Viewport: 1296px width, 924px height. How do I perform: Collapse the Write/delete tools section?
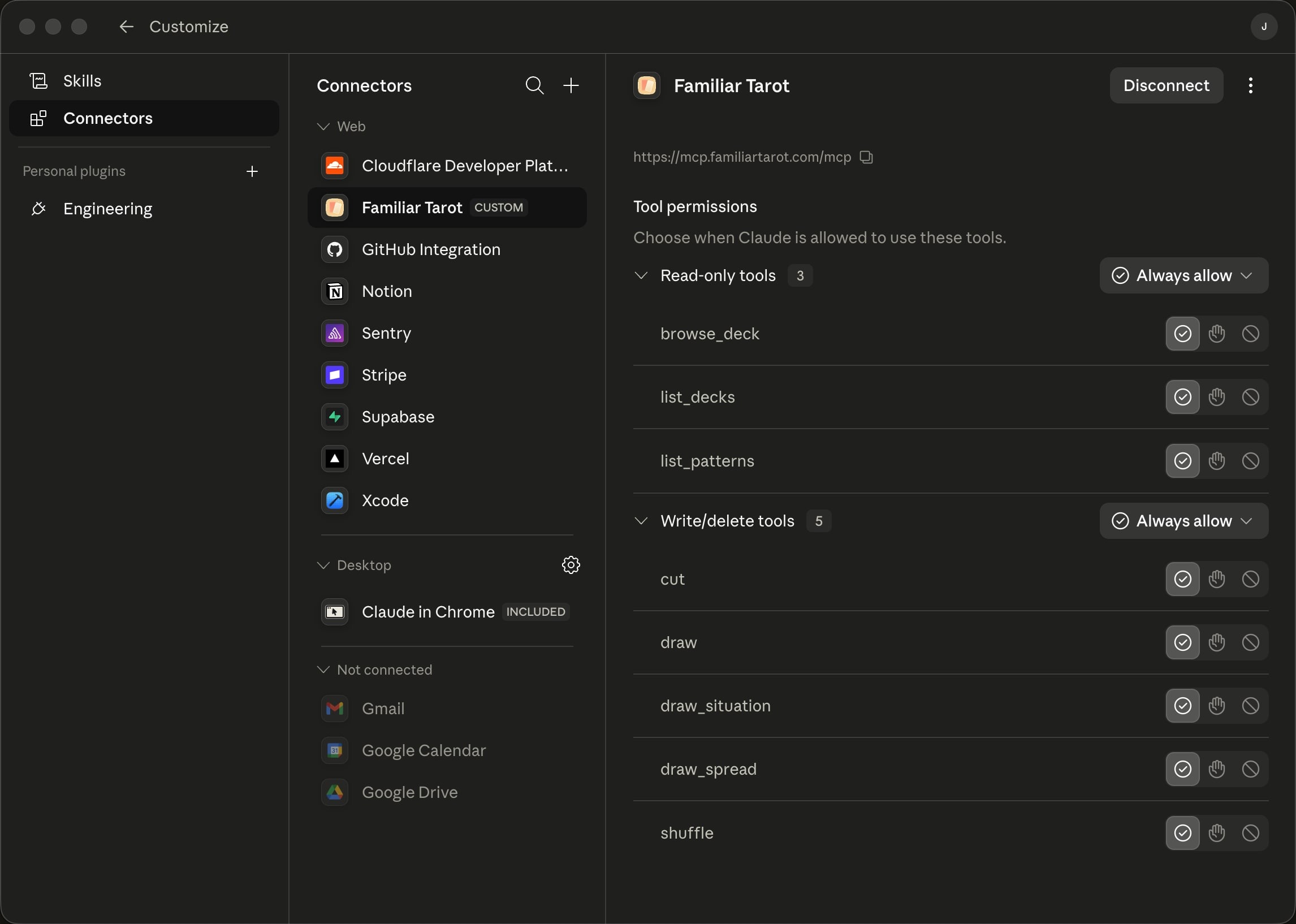(641, 521)
